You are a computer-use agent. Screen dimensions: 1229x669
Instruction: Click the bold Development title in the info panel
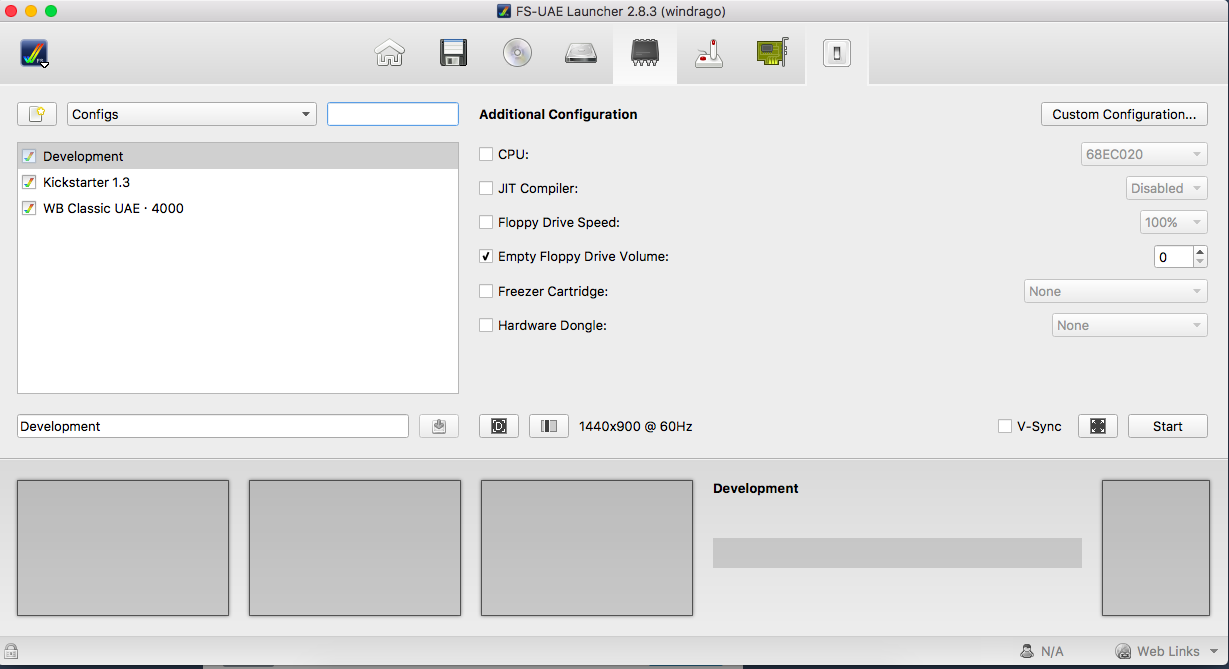(x=756, y=488)
